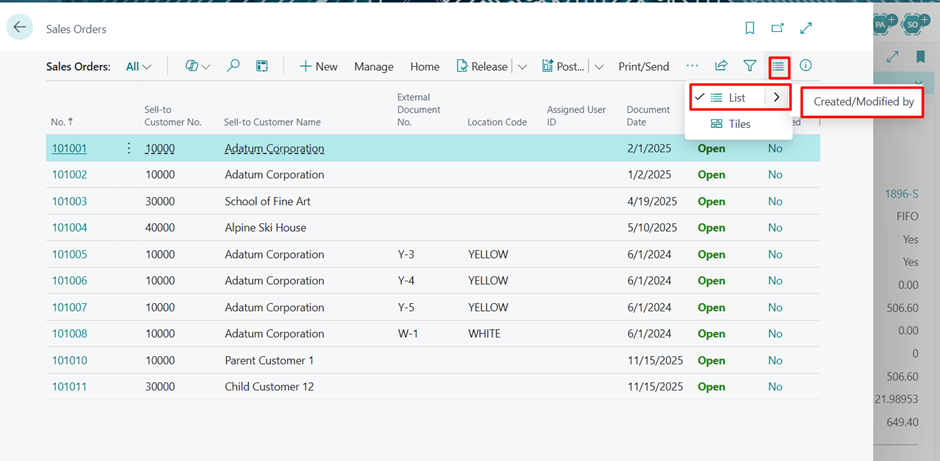Open the Print/Send menu
The width and height of the screenshot is (940, 461).
click(x=643, y=67)
